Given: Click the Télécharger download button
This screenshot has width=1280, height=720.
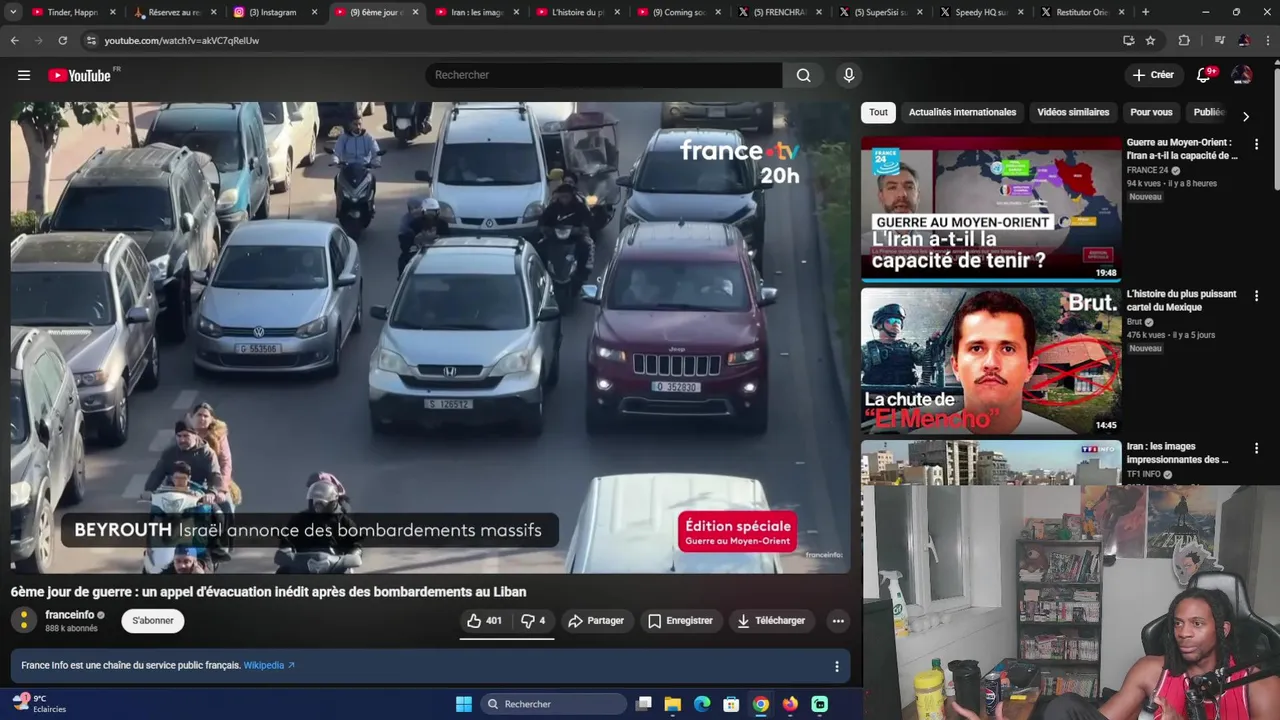Looking at the screenshot, I should pos(771,621).
